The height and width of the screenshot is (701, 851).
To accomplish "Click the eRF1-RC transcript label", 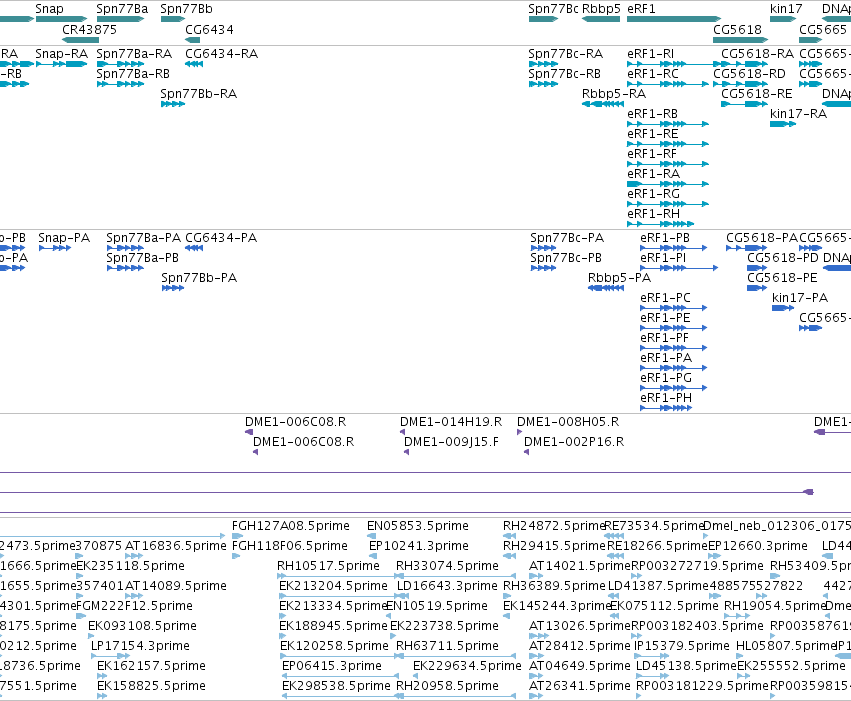I will (653, 74).
